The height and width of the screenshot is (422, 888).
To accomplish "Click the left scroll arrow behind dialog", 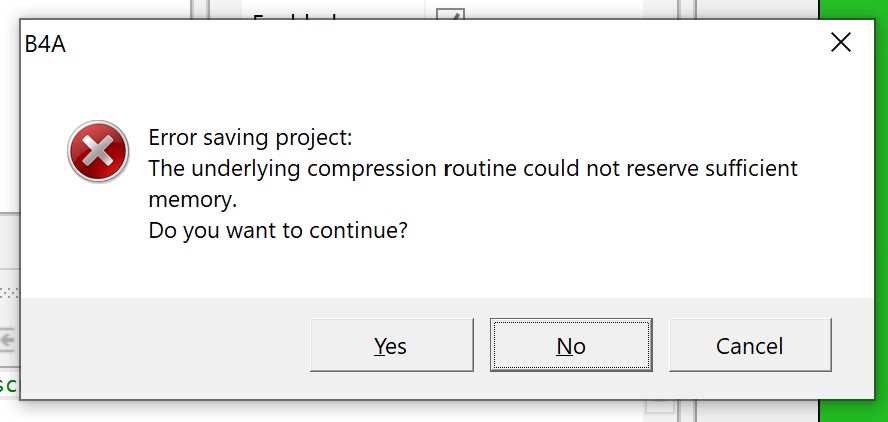I will tap(9, 340).
